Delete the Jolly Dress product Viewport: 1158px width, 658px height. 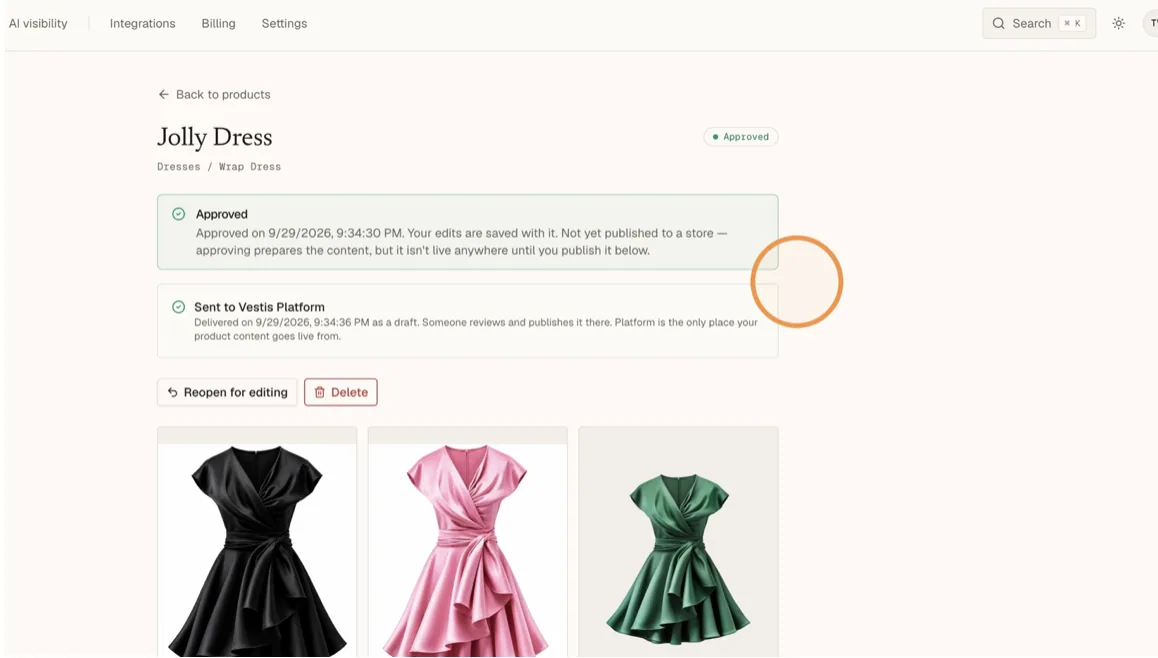click(x=340, y=392)
